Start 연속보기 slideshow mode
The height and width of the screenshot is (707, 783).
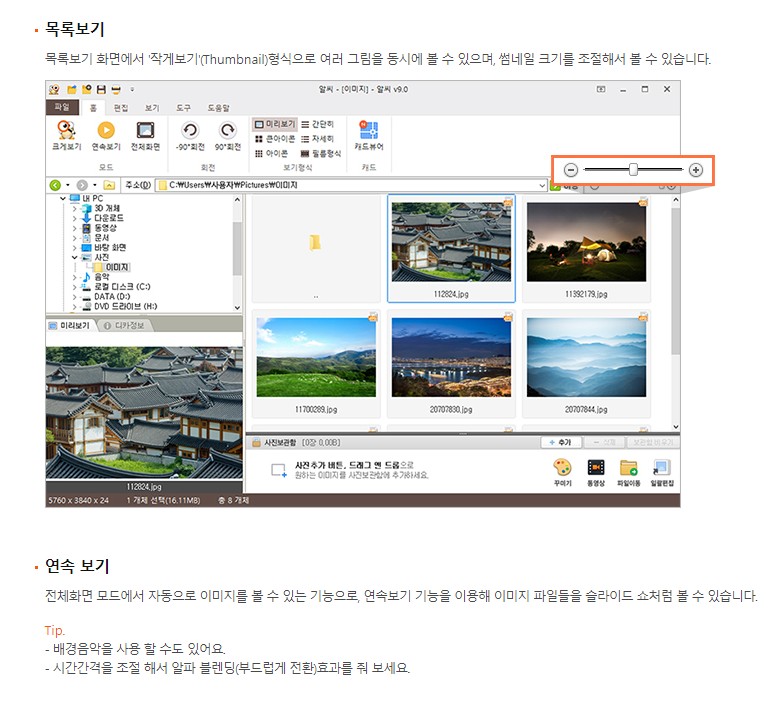coord(106,135)
